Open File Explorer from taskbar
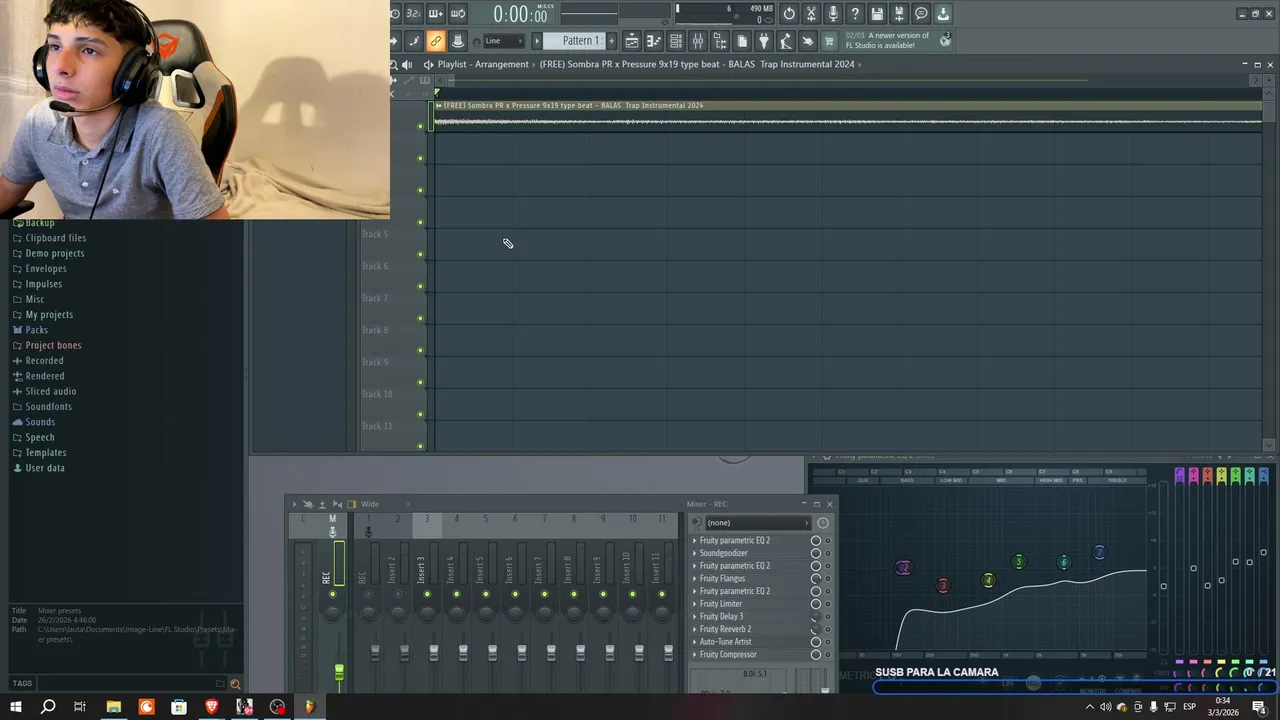The height and width of the screenshot is (720, 1280). coord(113,707)
